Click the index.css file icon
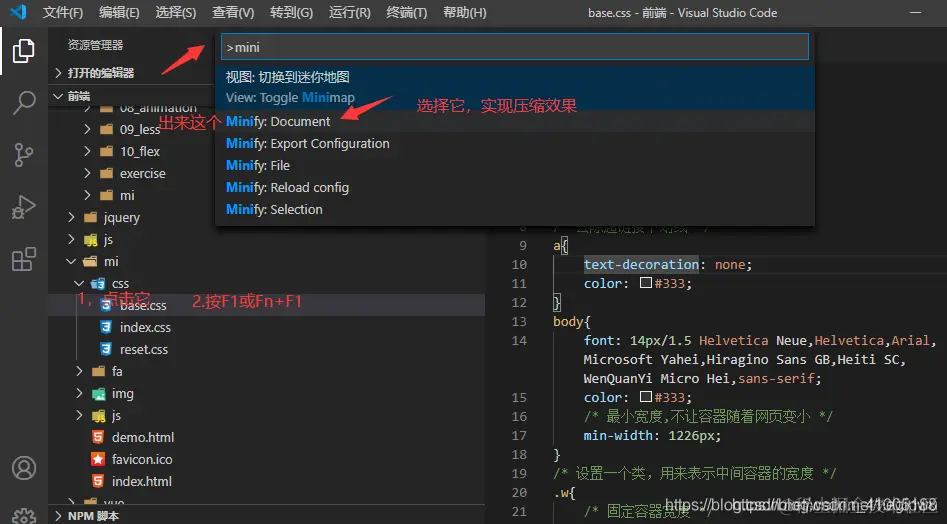The image size is (947, 524). tap(106, 327)
